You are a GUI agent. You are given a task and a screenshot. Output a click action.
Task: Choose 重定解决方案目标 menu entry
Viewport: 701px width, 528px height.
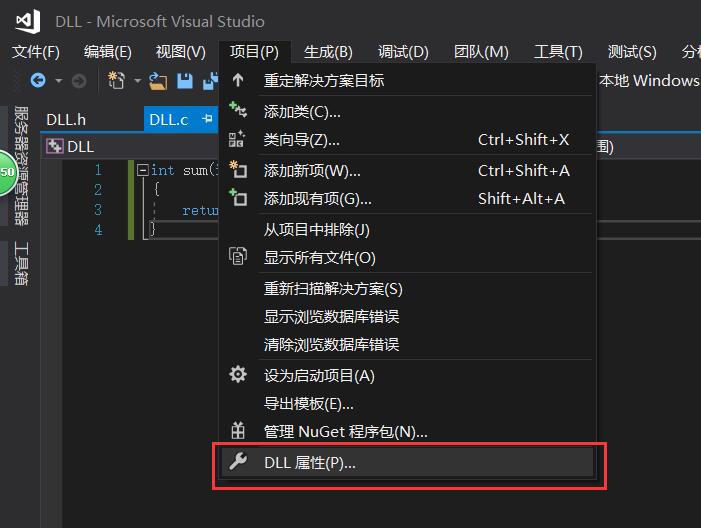[x=407, y=80]
